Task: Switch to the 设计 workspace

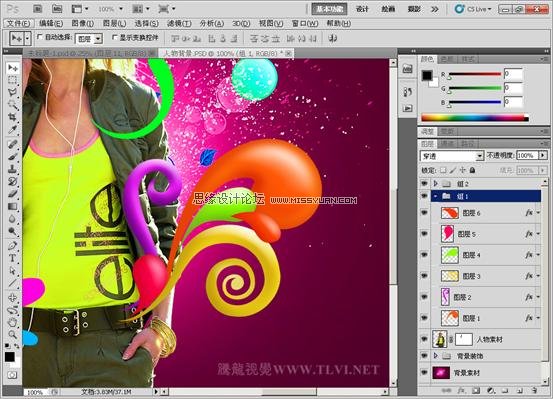Action: coord(362,9)
